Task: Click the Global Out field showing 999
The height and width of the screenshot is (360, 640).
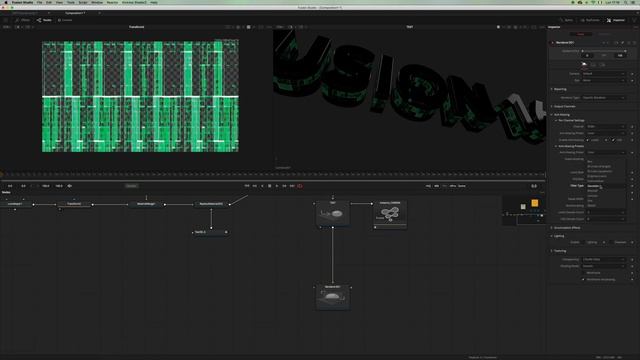Action: [x=620, y=55]
